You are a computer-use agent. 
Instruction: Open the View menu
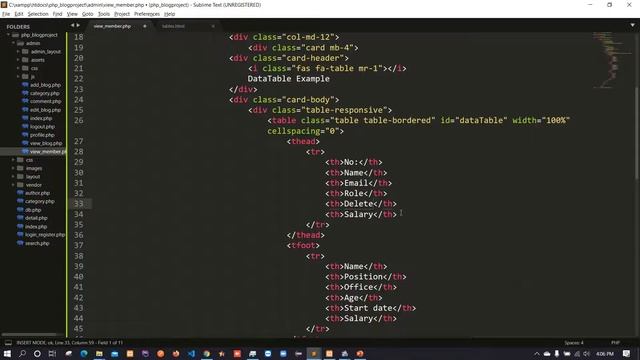72,14
